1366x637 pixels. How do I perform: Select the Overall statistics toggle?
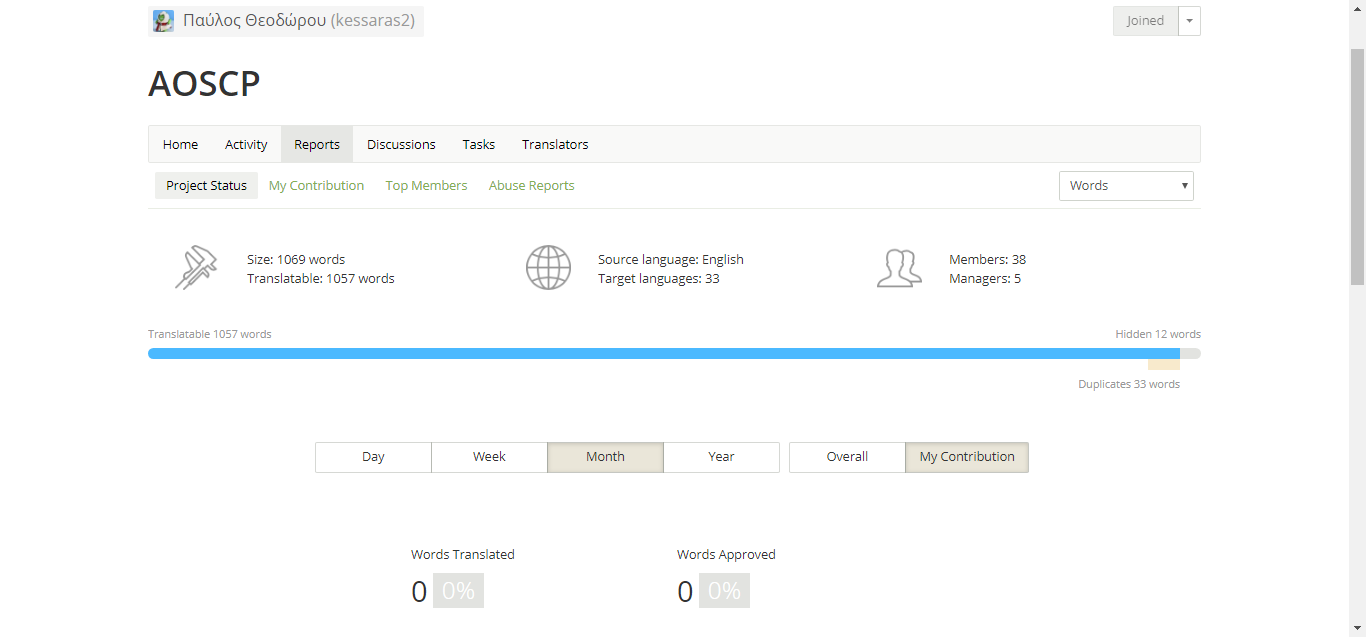tap(847, 457)
